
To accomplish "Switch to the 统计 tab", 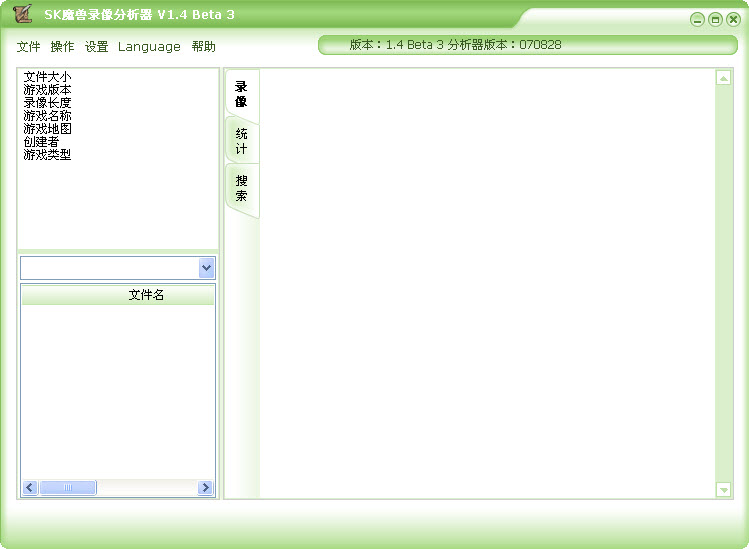I will tap(242, 141).
